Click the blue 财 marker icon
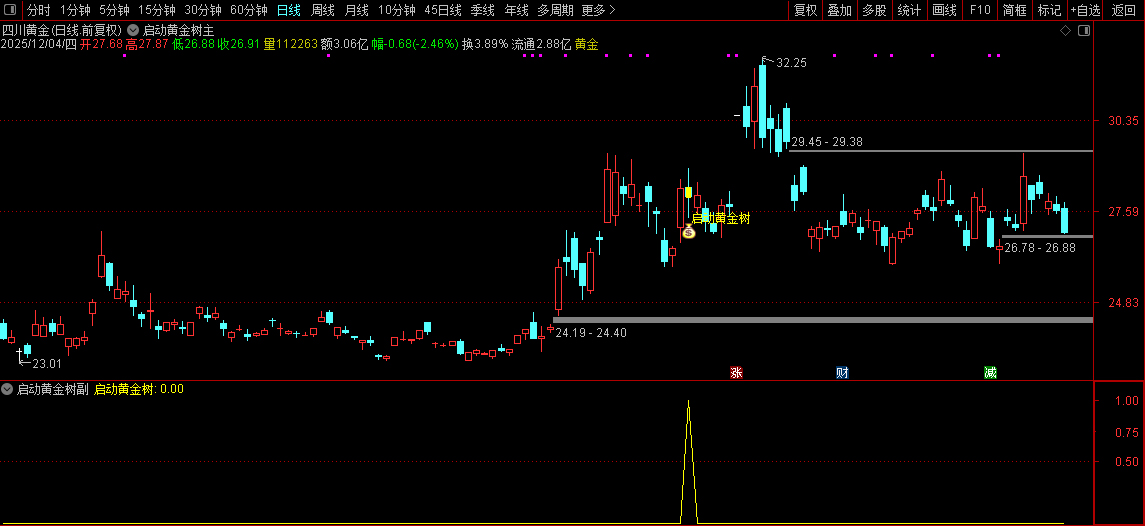Screen dimensions: 1145x526 coord(842,373)
